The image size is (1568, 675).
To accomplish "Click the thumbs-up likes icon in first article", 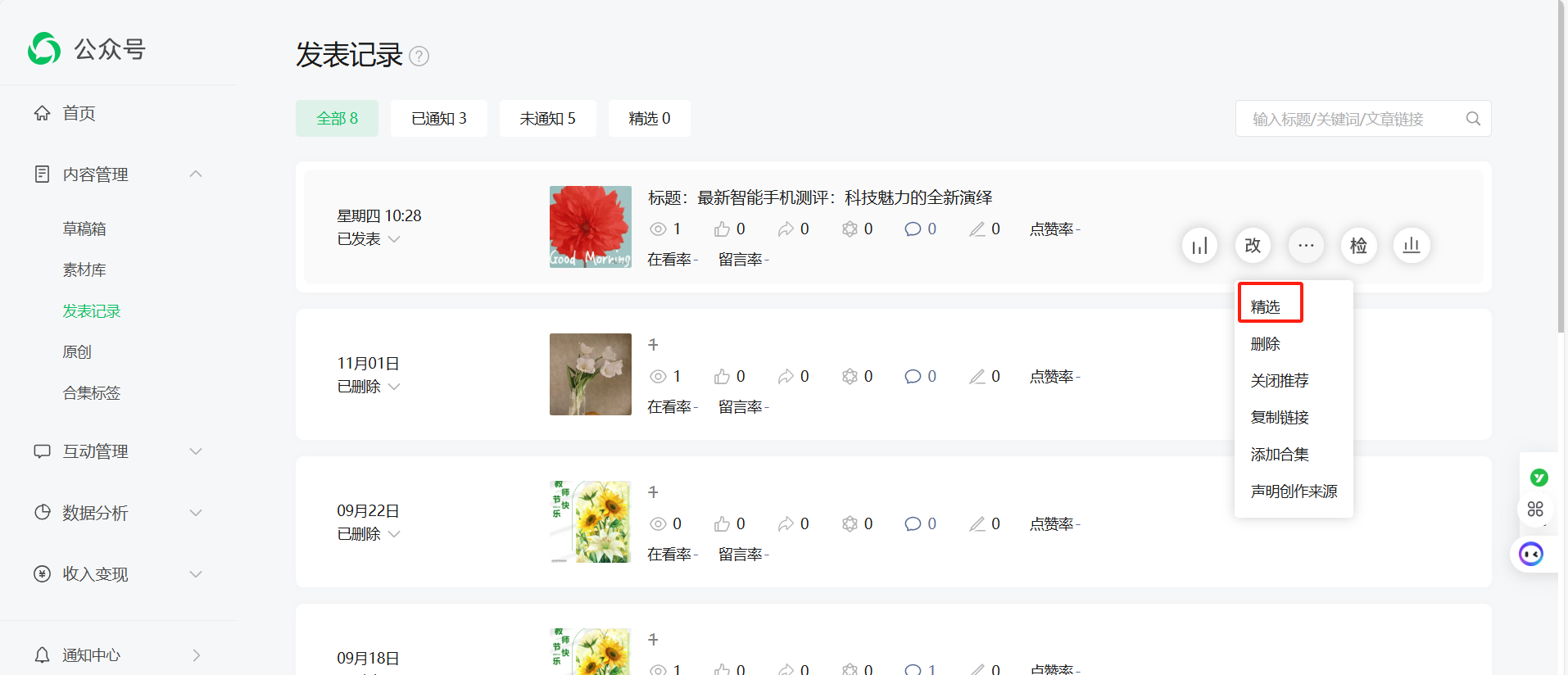I will click(722, 229).
